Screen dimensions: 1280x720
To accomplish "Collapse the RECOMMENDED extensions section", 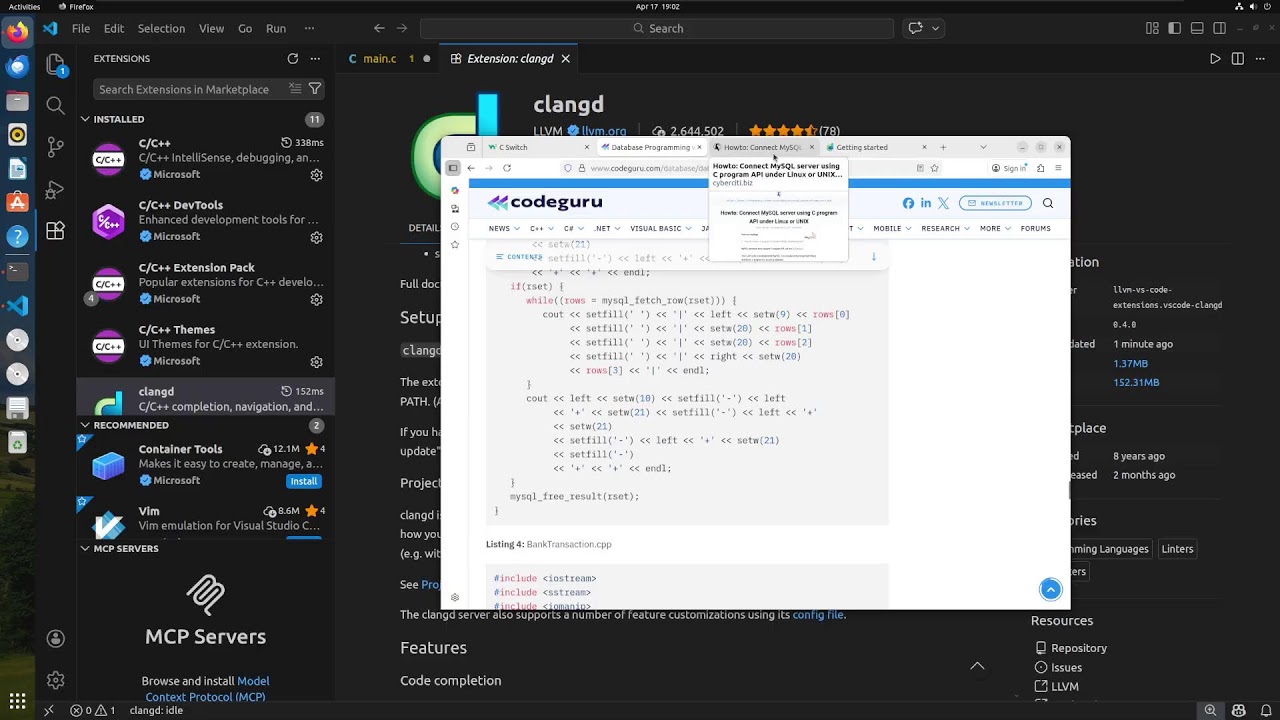I will (85, 425).
